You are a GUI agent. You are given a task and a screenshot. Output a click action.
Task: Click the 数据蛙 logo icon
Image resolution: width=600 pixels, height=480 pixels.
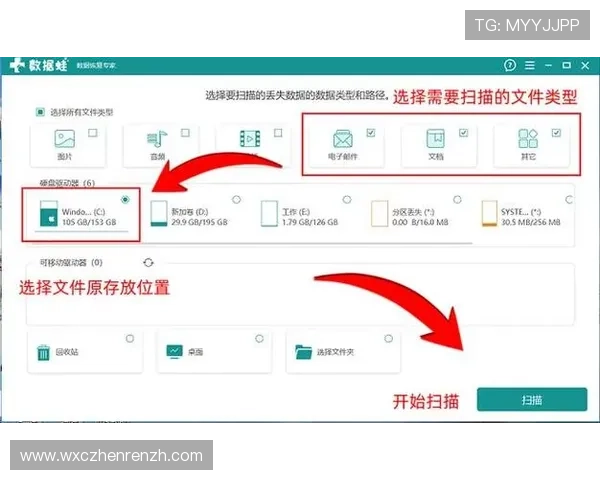(17, 65)
